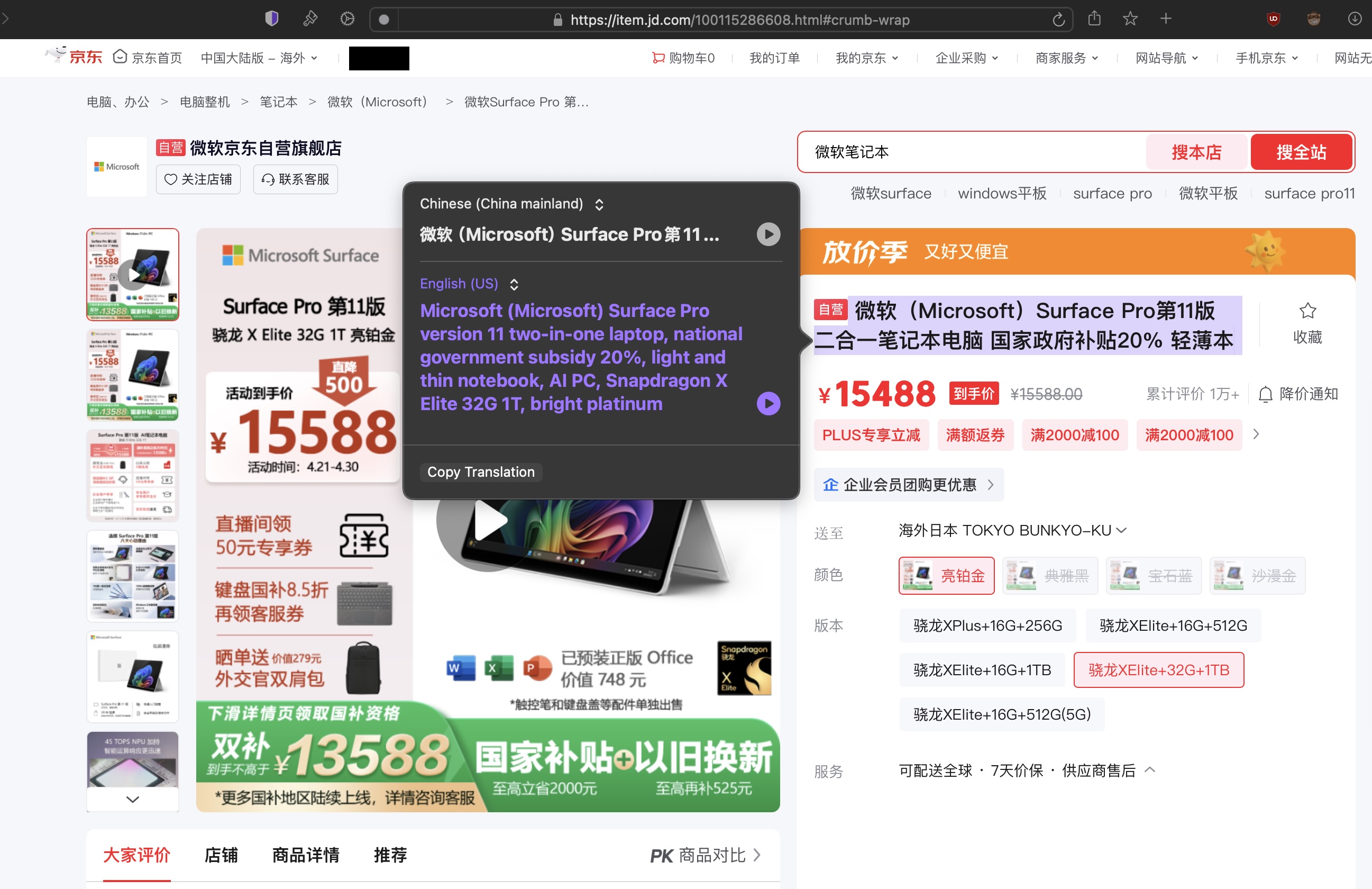Play the English translation audio
This screenshot has width=1372, height=889.
coord(768,403)
